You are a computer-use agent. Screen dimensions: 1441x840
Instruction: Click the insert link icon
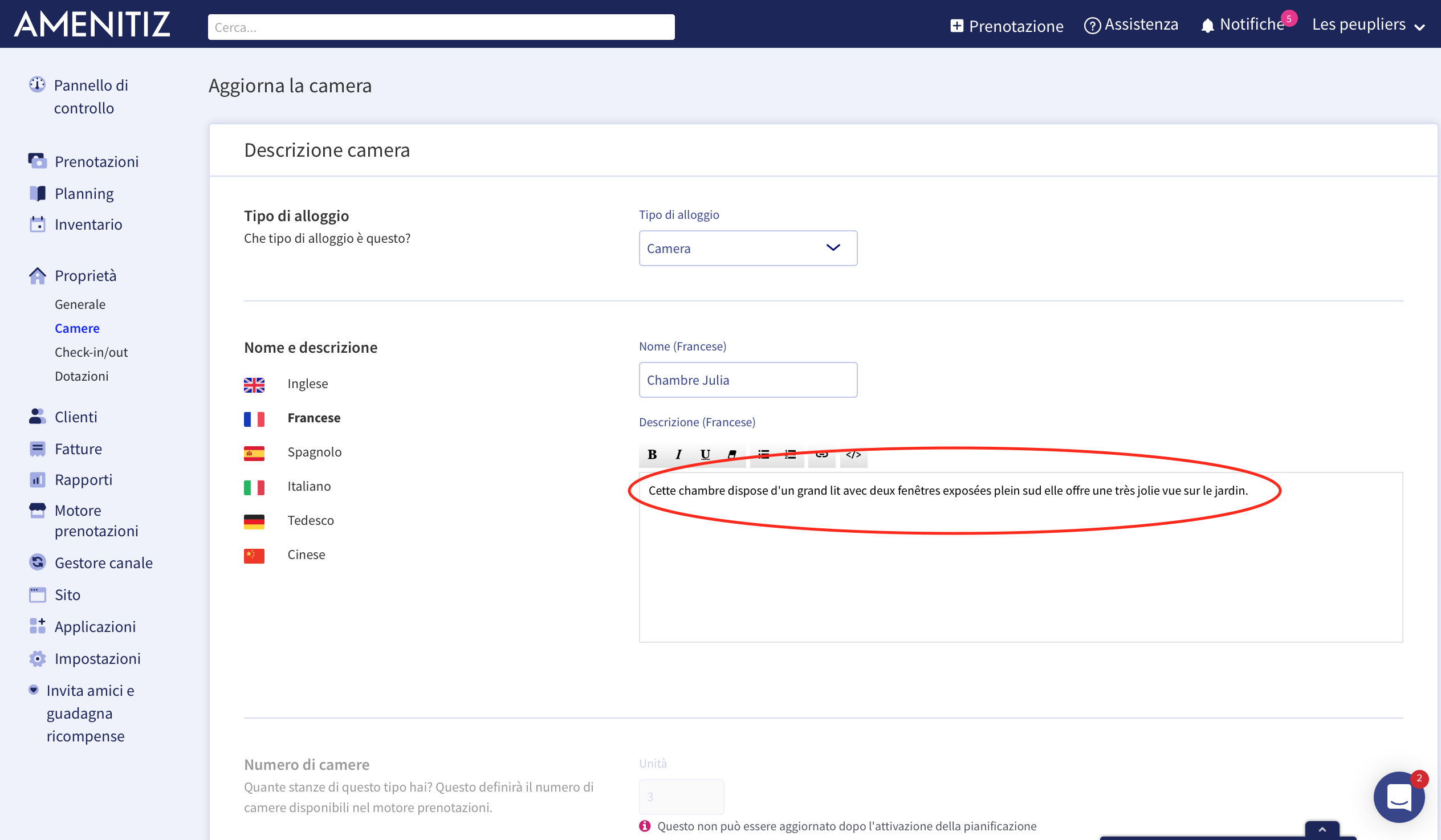pyautogui.click(x=822, y=455)
